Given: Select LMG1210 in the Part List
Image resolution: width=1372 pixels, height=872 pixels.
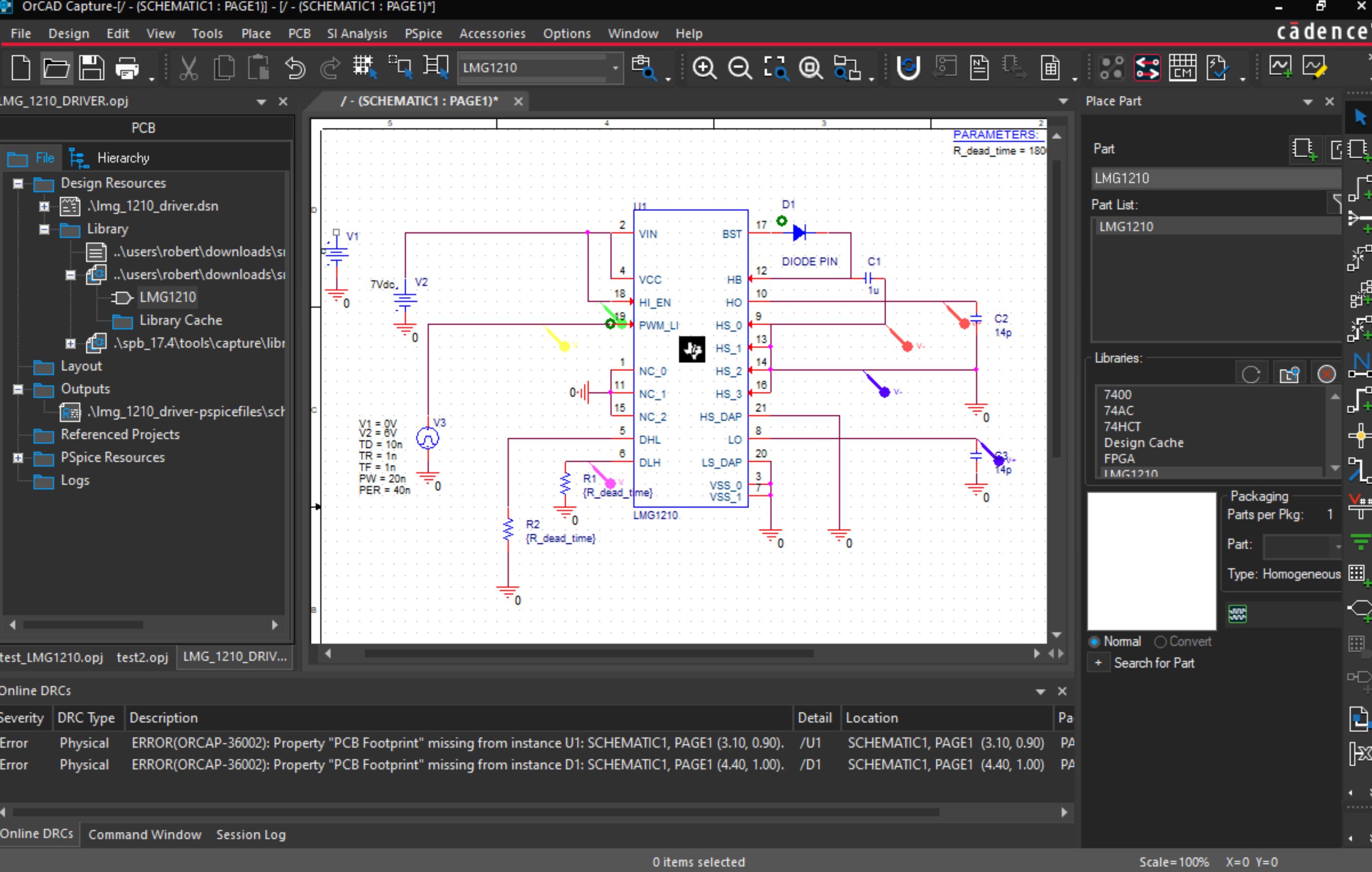Looking at the screenshot, I should pos(1126,227).
